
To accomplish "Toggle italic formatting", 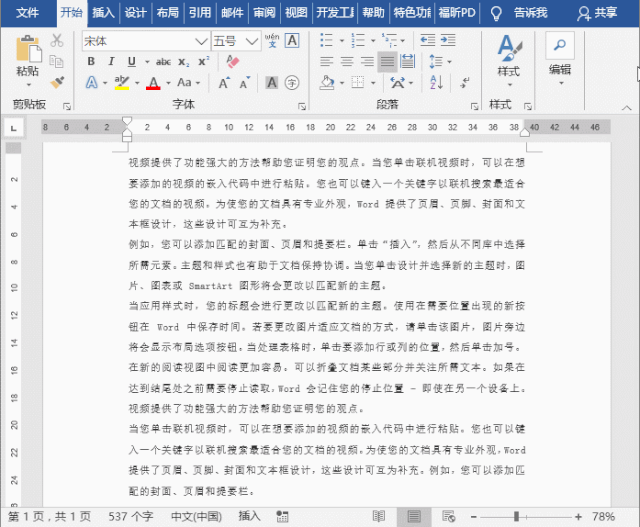I will [x=111, y=61].
